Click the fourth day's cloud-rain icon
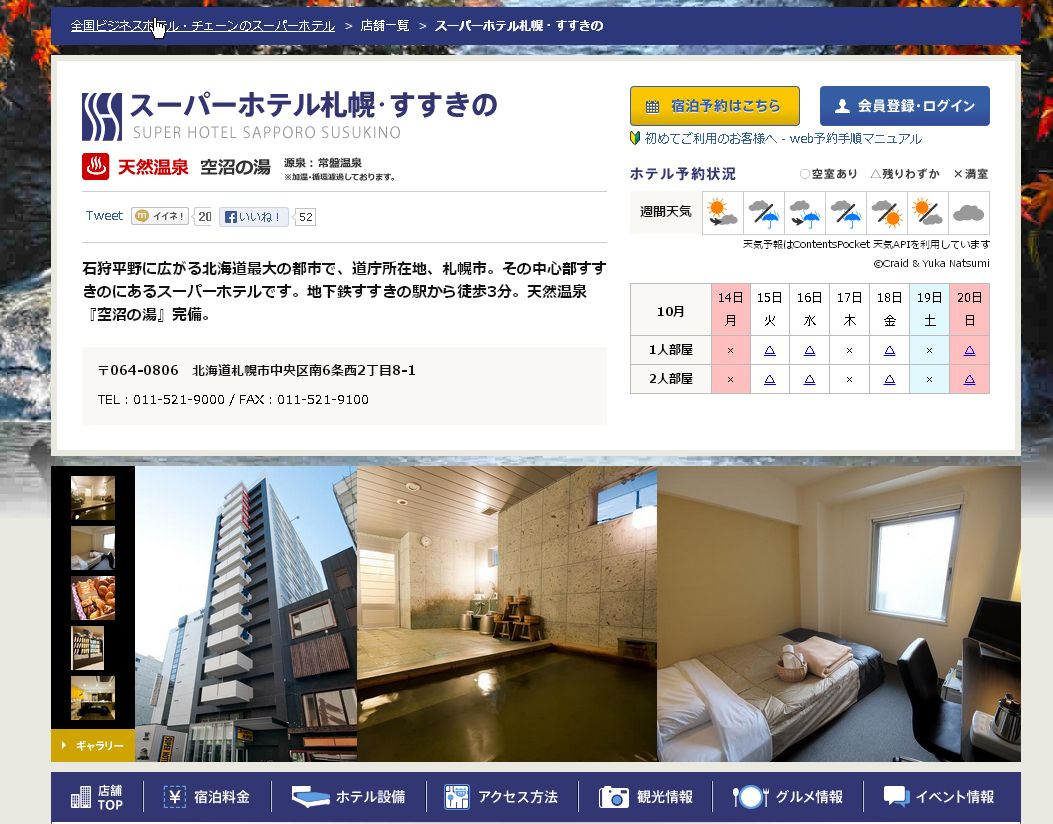This screenshot has width=1053, height=824. click(x=845, y=213)
